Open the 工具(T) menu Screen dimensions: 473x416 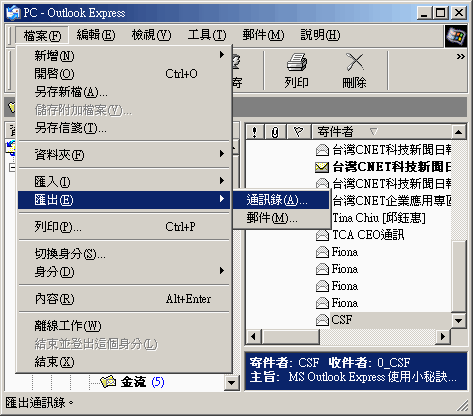(x=207, y=35)
